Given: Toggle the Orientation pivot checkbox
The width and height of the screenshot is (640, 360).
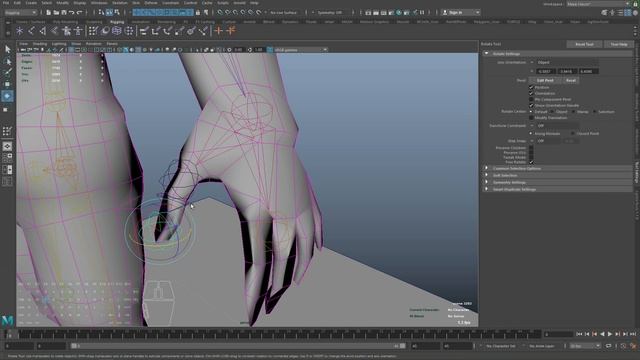Looking at the screenshot, I should (531, 93).
